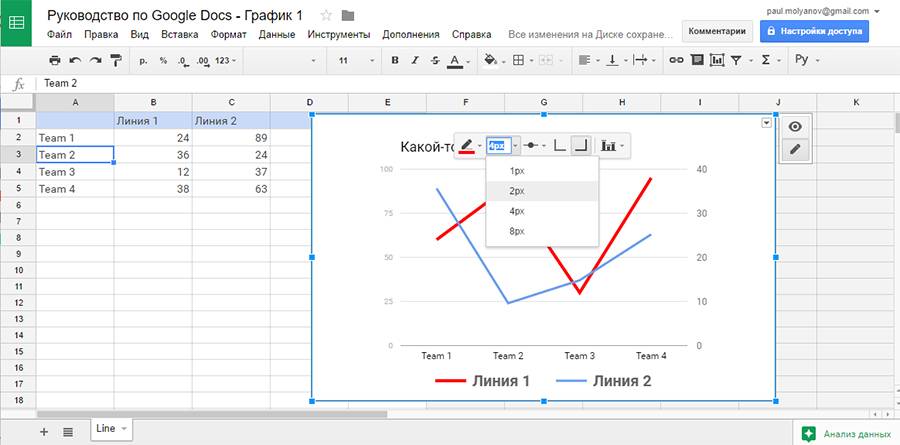Click the Настройки доступа share button
Image resolution: width=900 pixels, height=445 pixels.
pyautogui.click(x=814, y=31)
